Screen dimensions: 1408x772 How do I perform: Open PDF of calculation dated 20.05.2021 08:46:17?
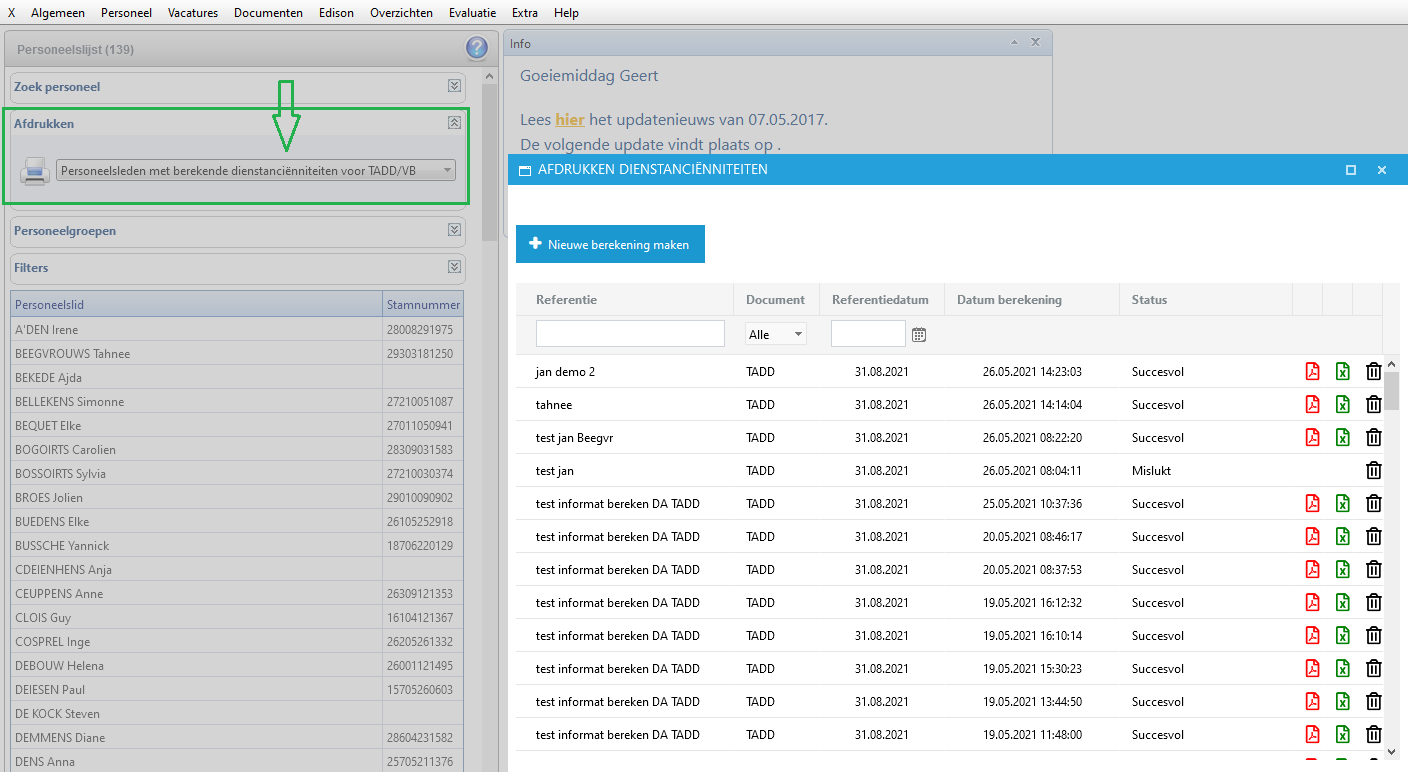(1312, 537)
